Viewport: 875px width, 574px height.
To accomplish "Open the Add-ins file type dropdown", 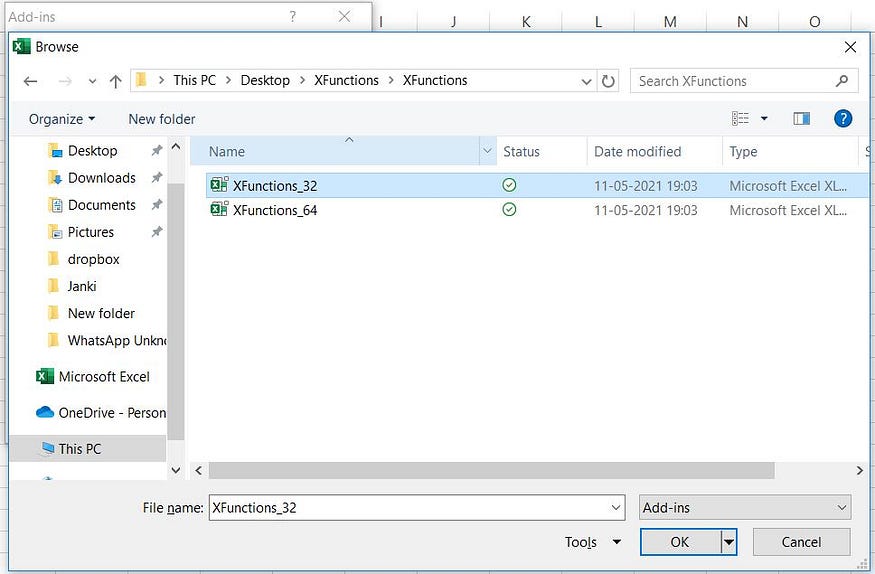I will pos(745,508).
